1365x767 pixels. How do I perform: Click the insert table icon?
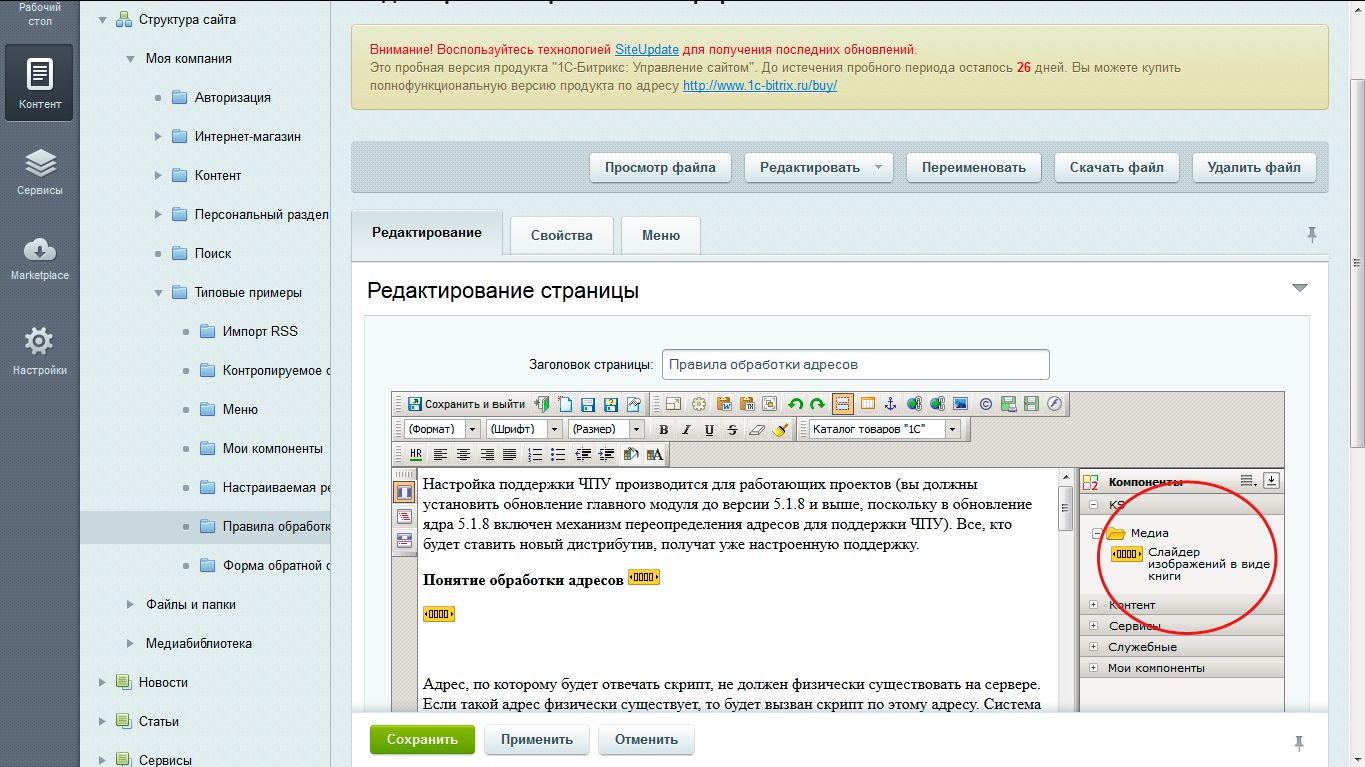pyautogui.click(x=868, y=404)
